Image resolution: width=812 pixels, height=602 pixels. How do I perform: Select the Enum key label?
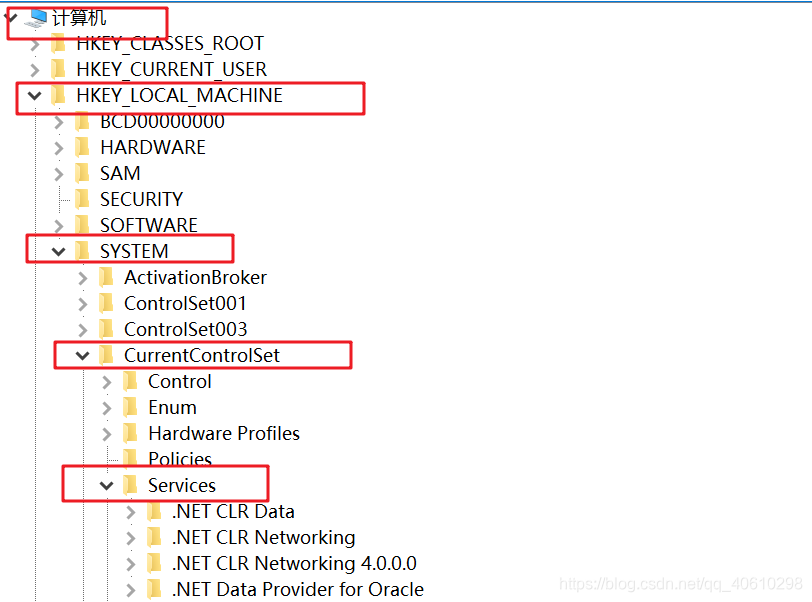(172, 408)
